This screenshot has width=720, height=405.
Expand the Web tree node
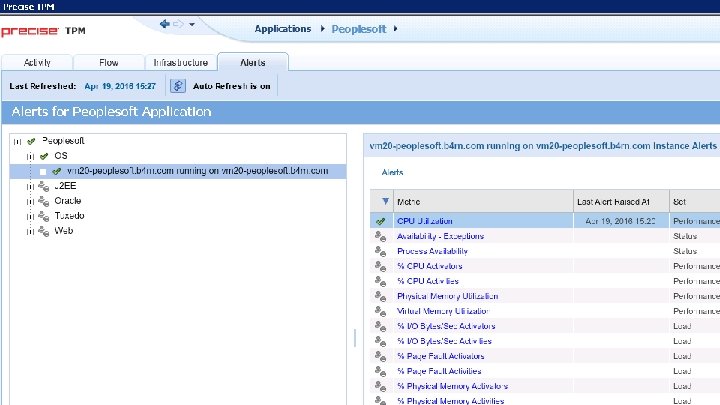(30, 231)
